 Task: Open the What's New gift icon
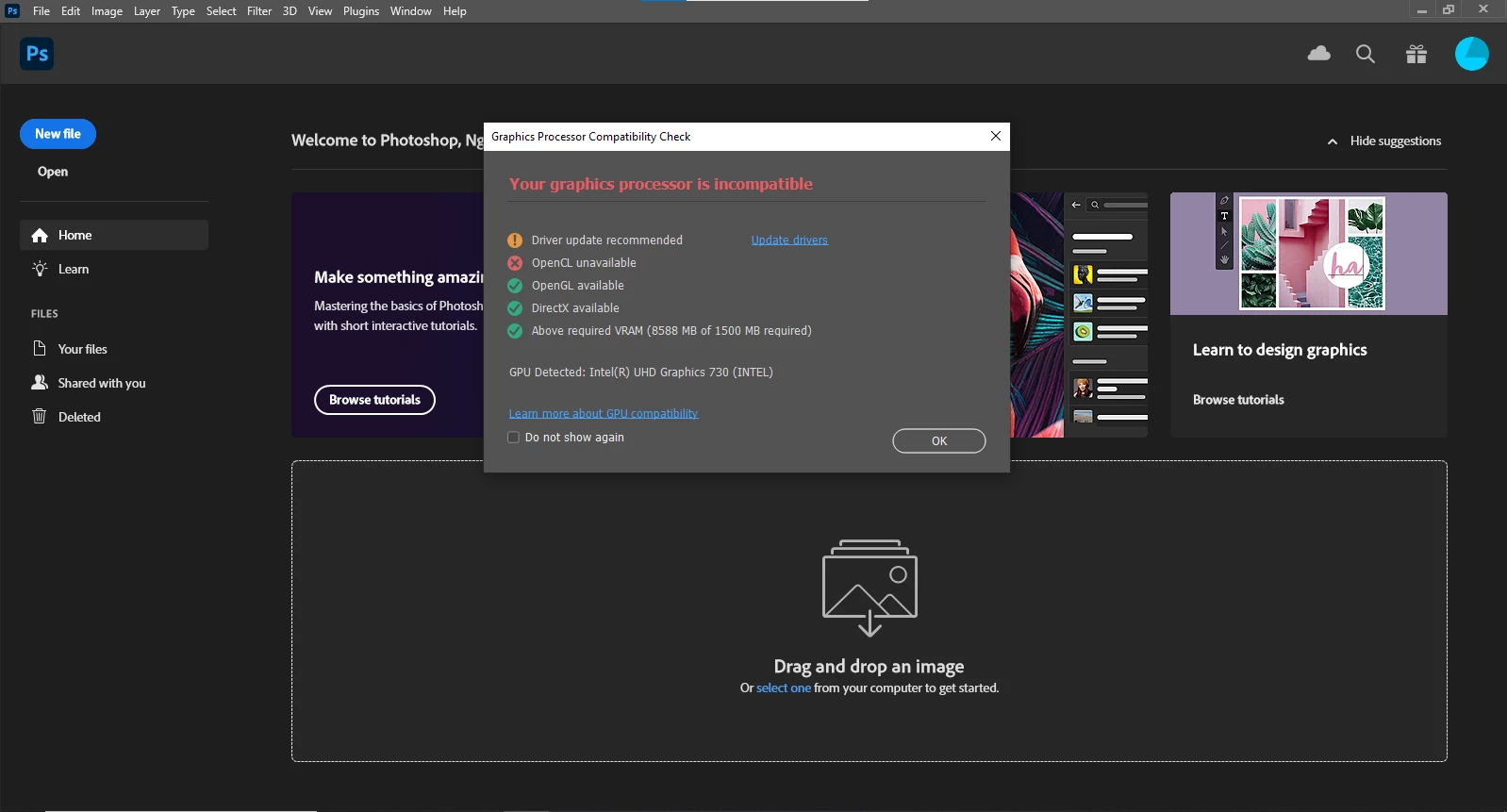tap(1416, 54)
